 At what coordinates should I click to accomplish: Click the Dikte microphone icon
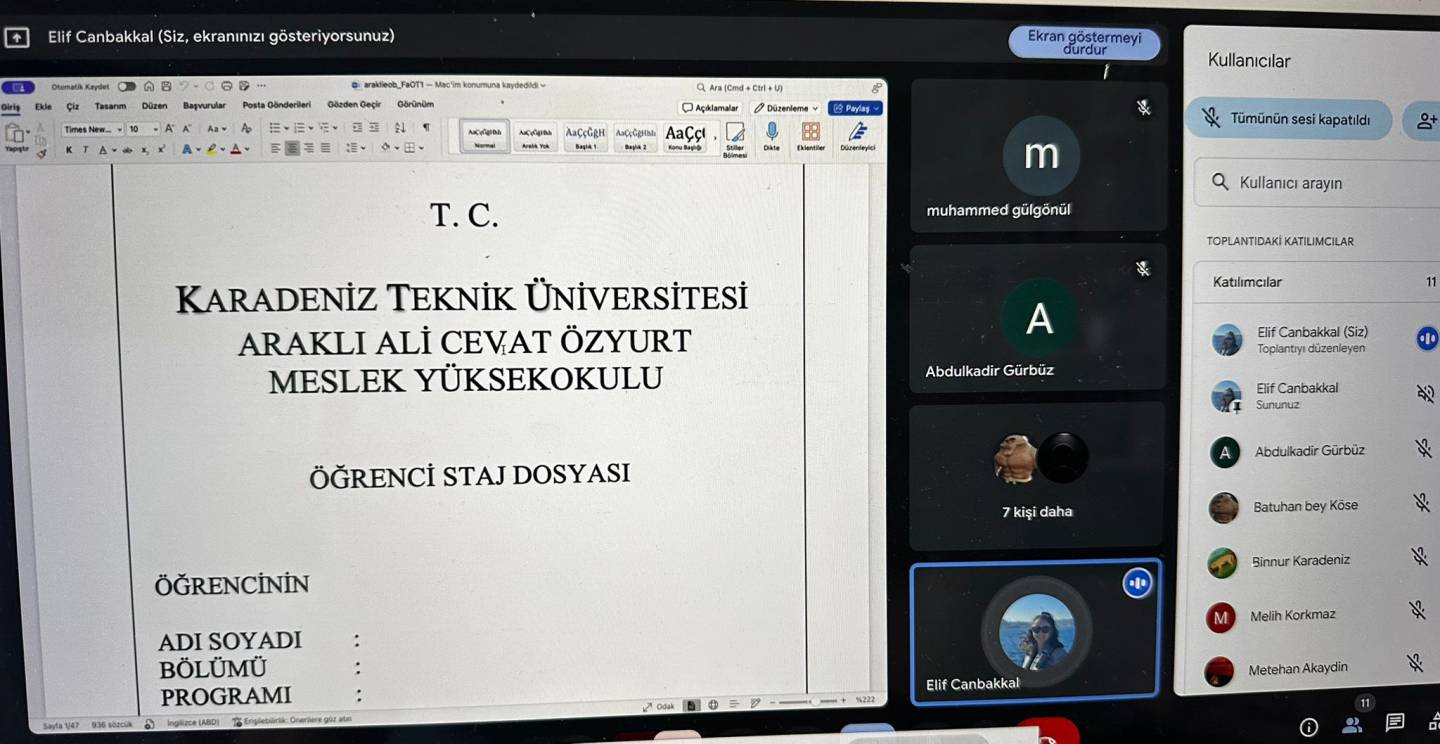(x=771, y=137)
